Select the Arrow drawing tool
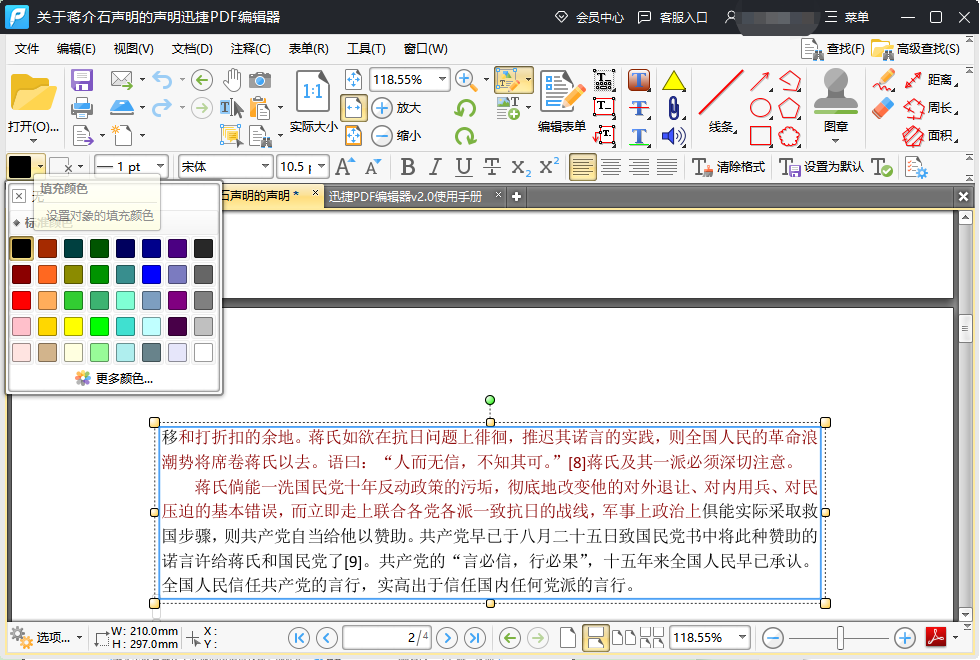 [x=760, y=81]
